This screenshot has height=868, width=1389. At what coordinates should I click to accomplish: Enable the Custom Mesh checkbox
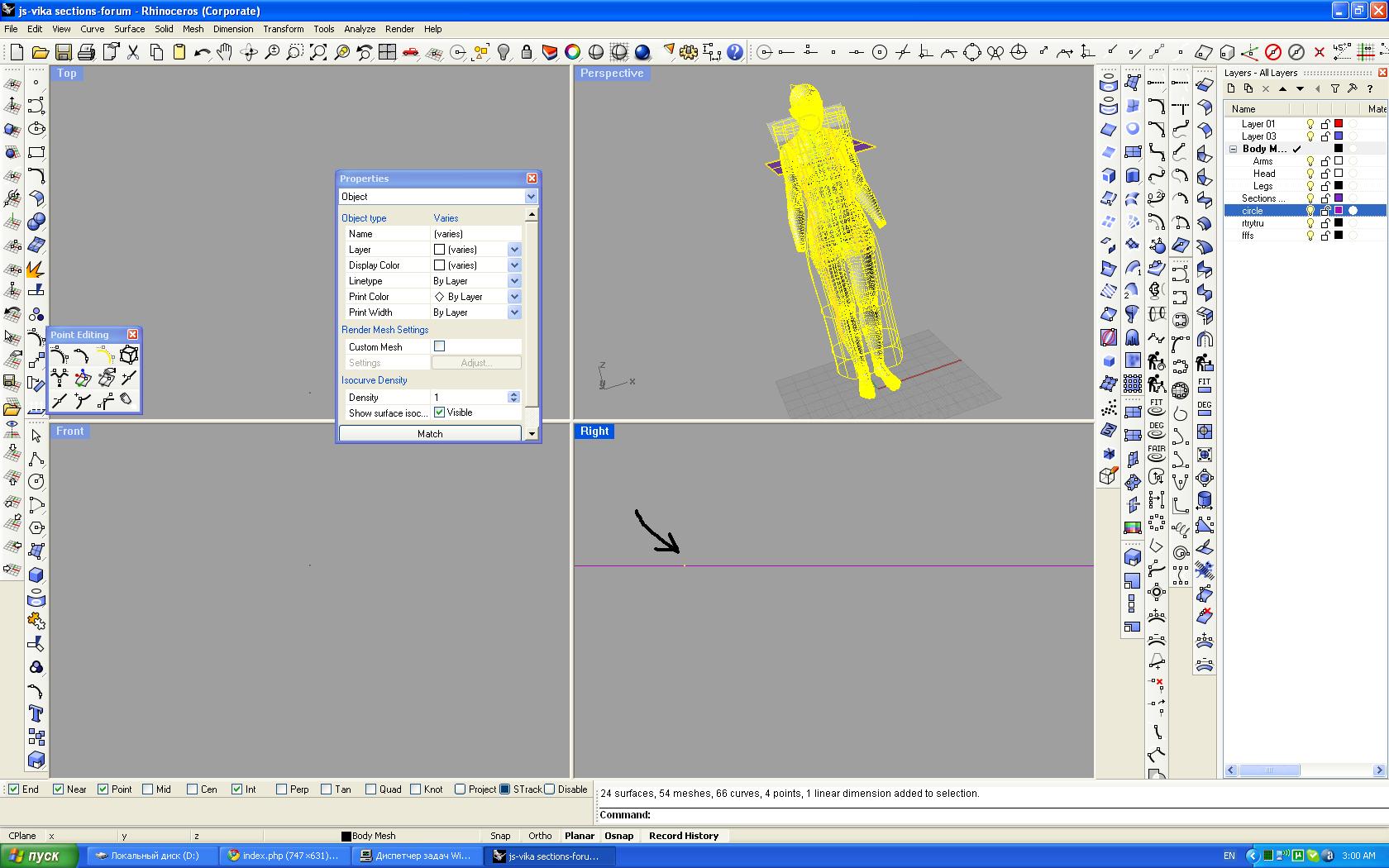click(x=439, y=346)
